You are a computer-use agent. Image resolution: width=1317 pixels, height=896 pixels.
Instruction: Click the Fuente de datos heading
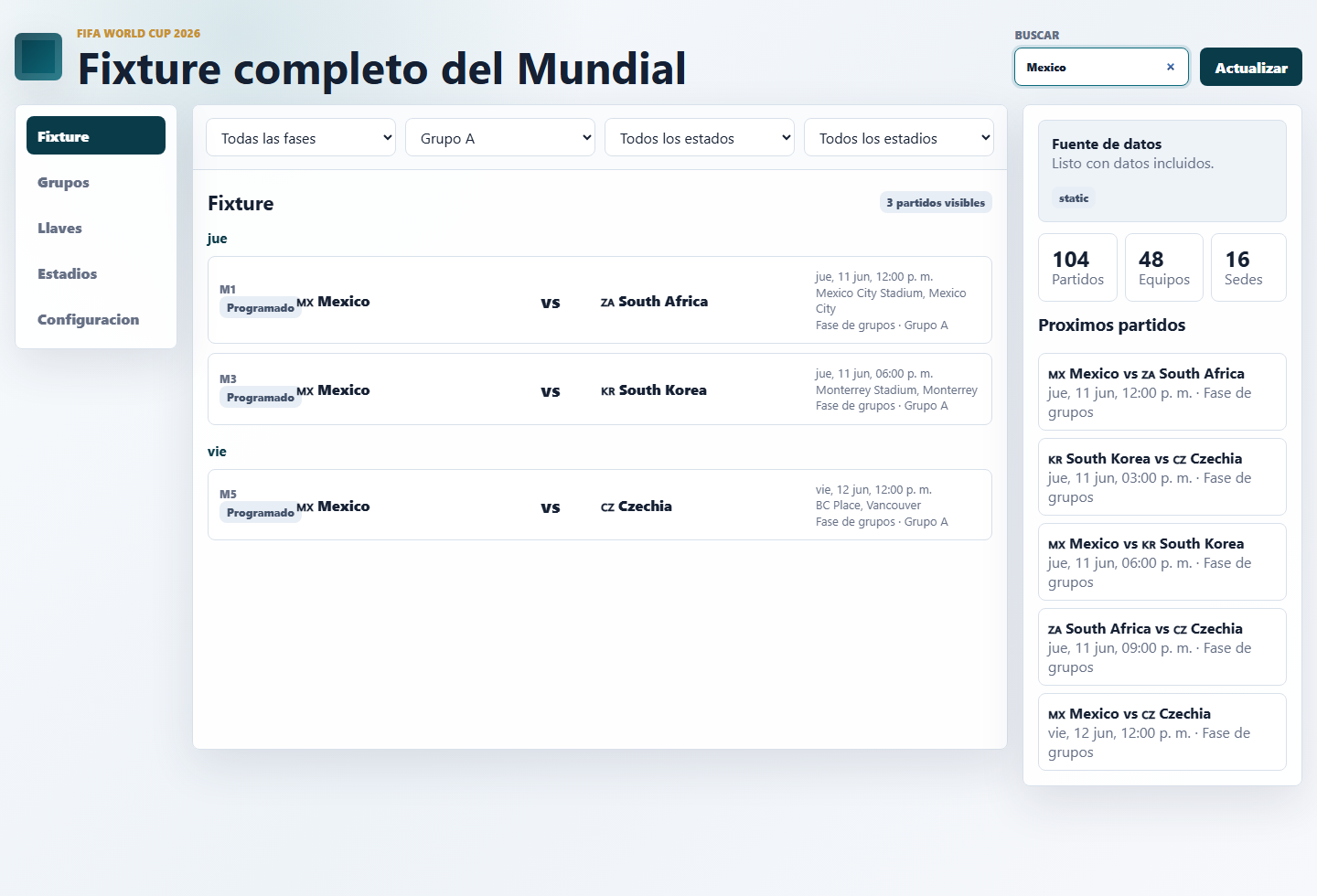[x=1107, y=144]
